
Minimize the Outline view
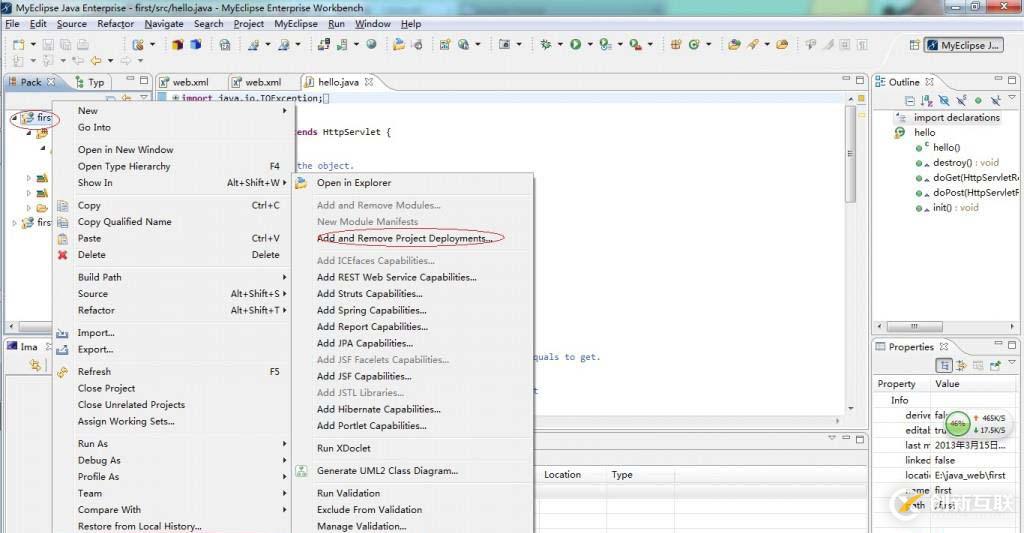click(x=998, y=79)
